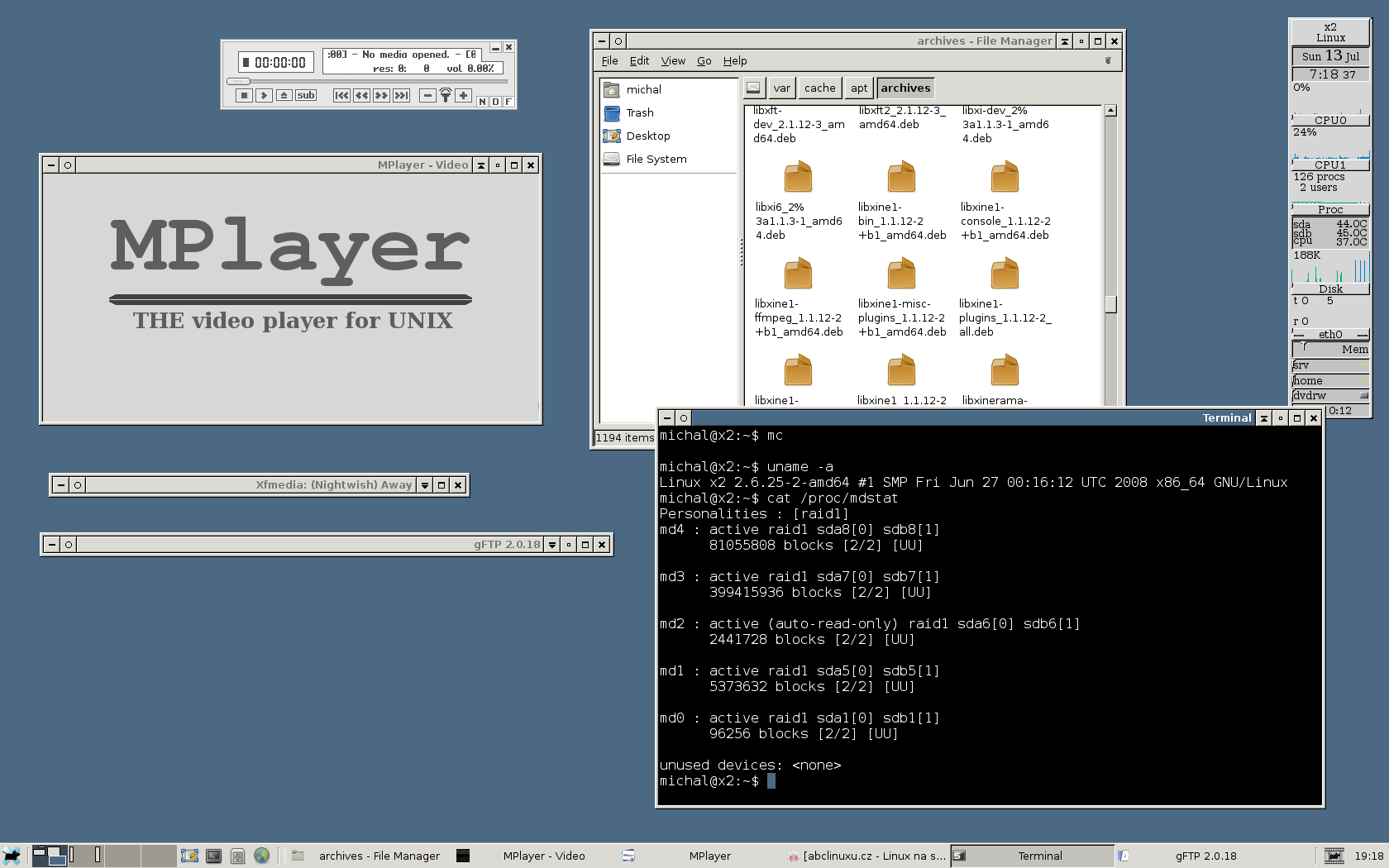This screenshot has width=1389, height=868.
Task: Select libxine1-ffmpeg_1.1.12-2+b1_amd64.deb package icon
Action: click(x=798, y=274)
